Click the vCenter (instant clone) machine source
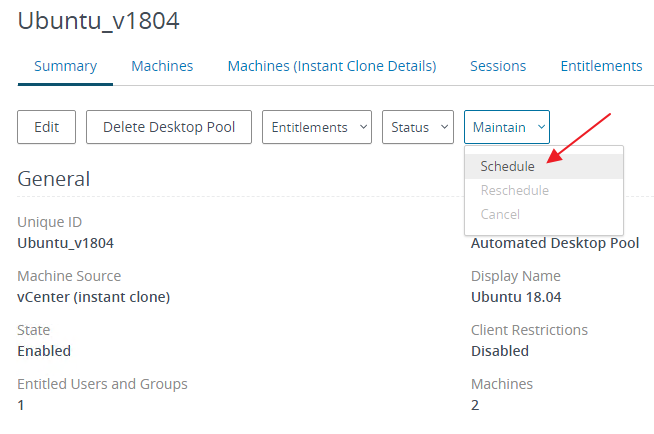Viewport: 654px width, 434px height. (x=93, y=297)
